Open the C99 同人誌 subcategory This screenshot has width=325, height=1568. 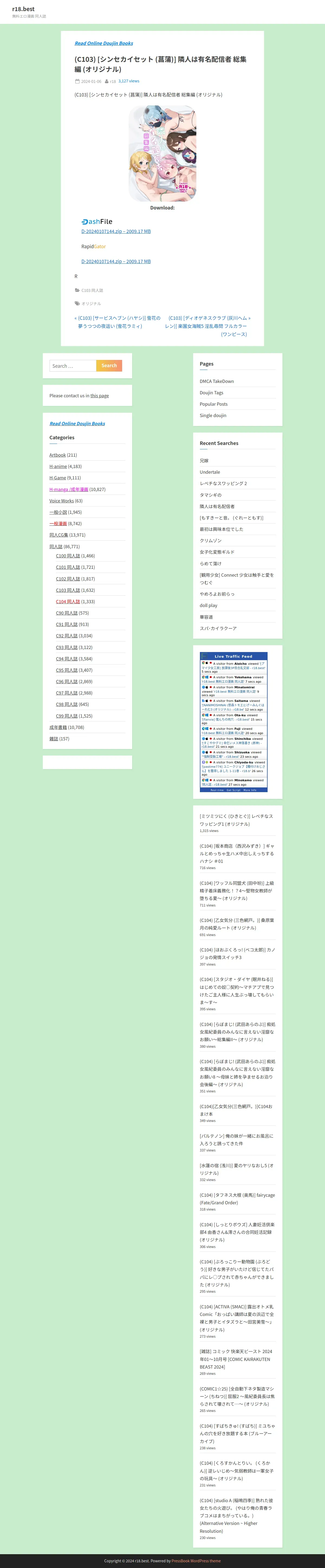point(67,716)
